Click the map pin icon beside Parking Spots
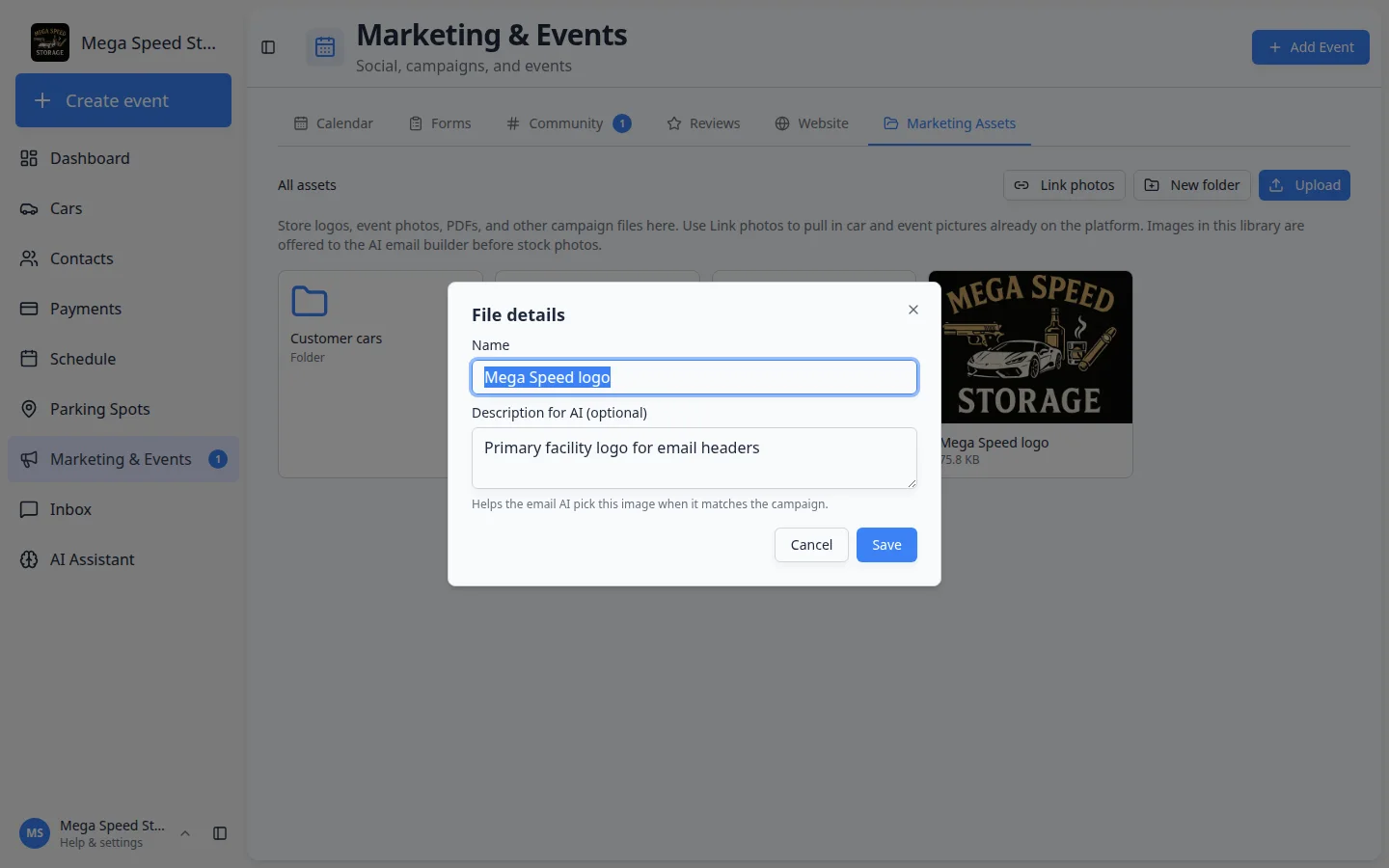The width and height of the screenshot is (1389, 868). [29, 409]
